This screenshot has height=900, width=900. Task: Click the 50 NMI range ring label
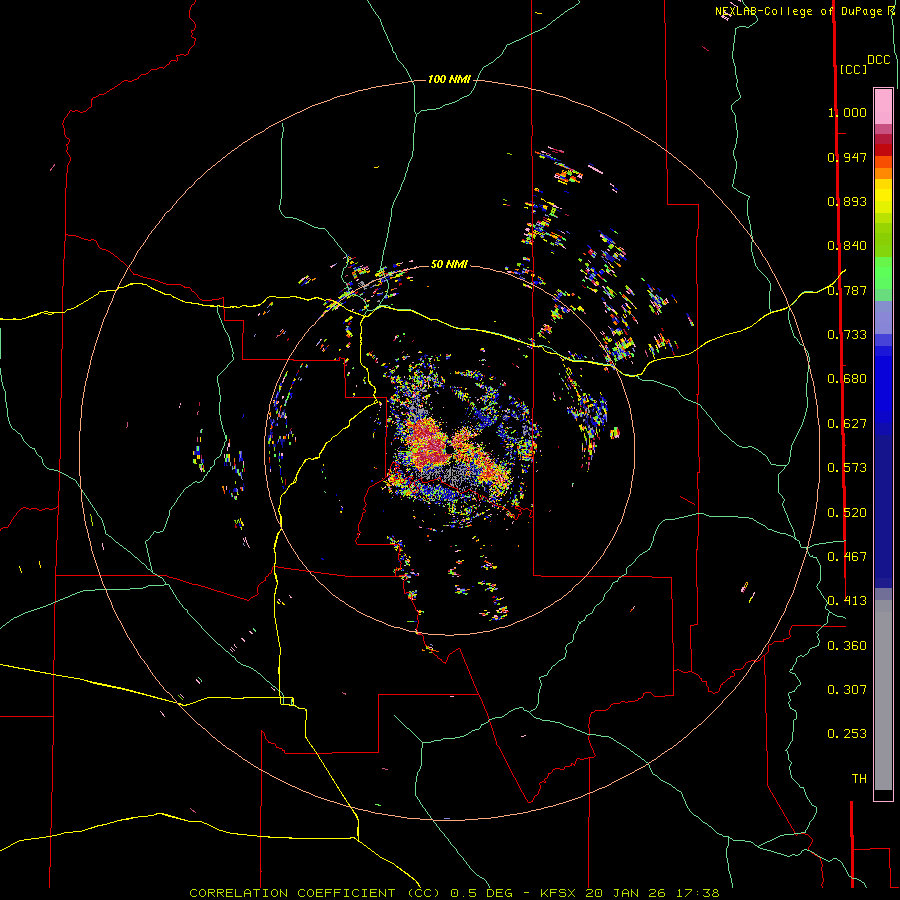pos(449,264)
